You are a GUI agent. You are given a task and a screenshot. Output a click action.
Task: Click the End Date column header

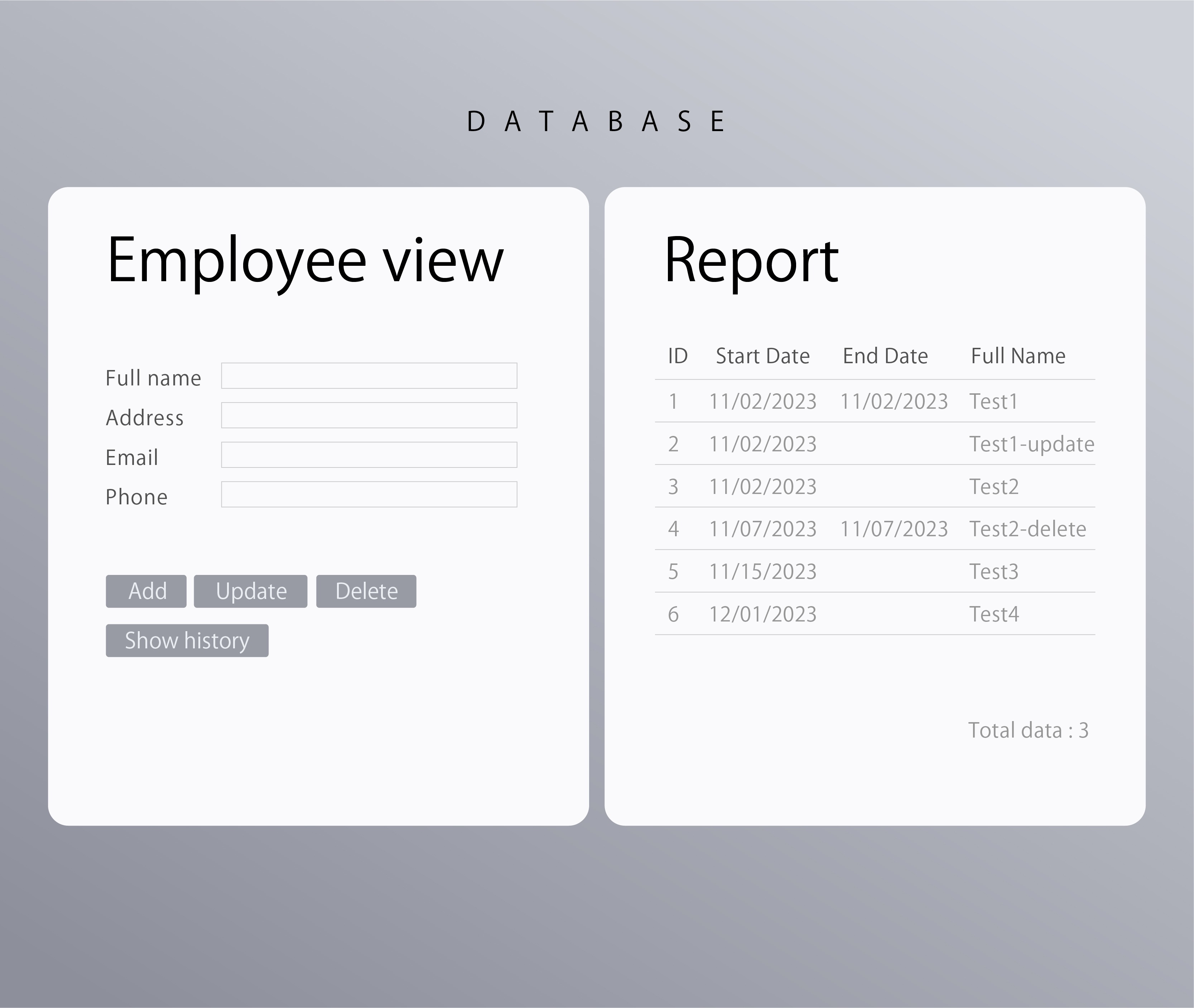885,356
